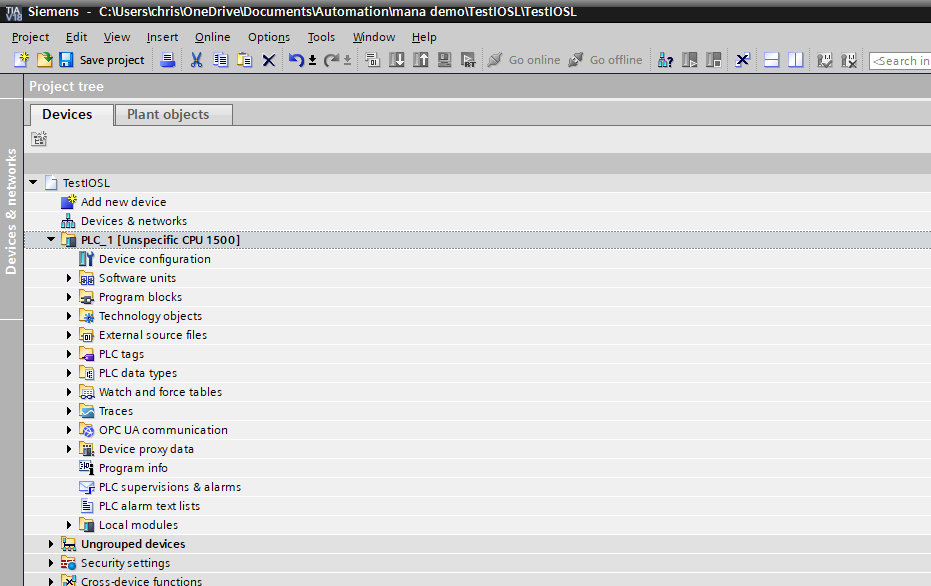Click the Start runtime on PC icon
Viewport: 931px width, 586px height.
(x=468, y=59)
